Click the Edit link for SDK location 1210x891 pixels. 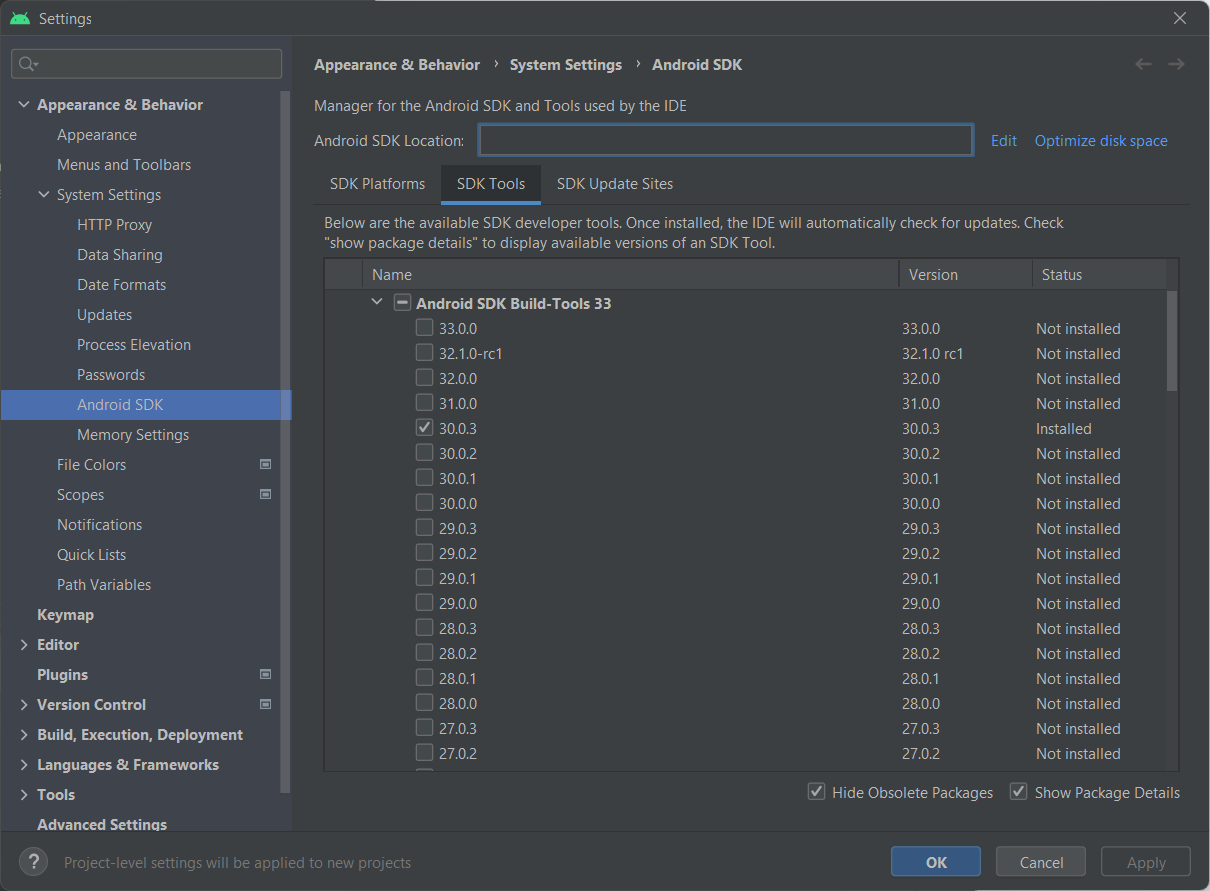tap(1004, 141)
